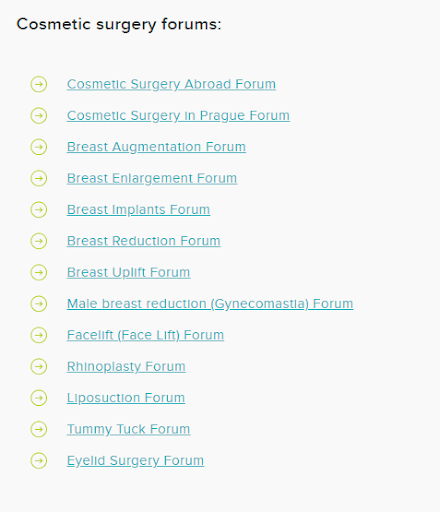Screen dimensions: 440x512
Task: Visit the Eyelid Surgery Forum link
Action: tap(135, 460)
